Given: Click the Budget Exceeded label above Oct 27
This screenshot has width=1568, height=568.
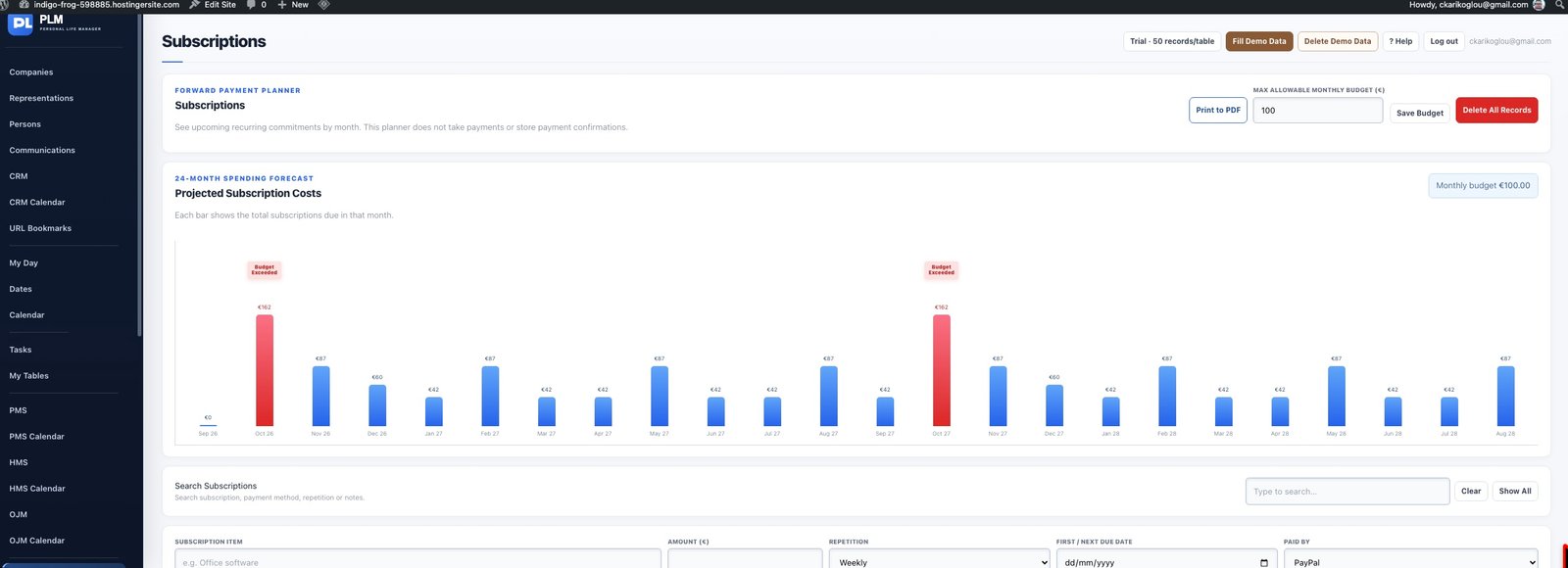Looking at the screenshot, I should point(942,269).
